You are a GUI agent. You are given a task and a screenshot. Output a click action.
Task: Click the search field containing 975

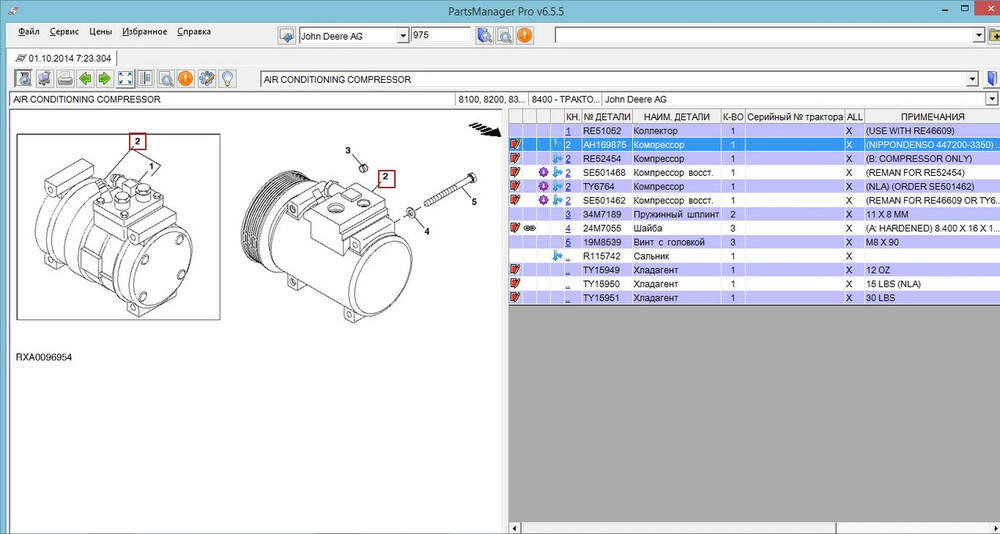[x=440, y=35]
